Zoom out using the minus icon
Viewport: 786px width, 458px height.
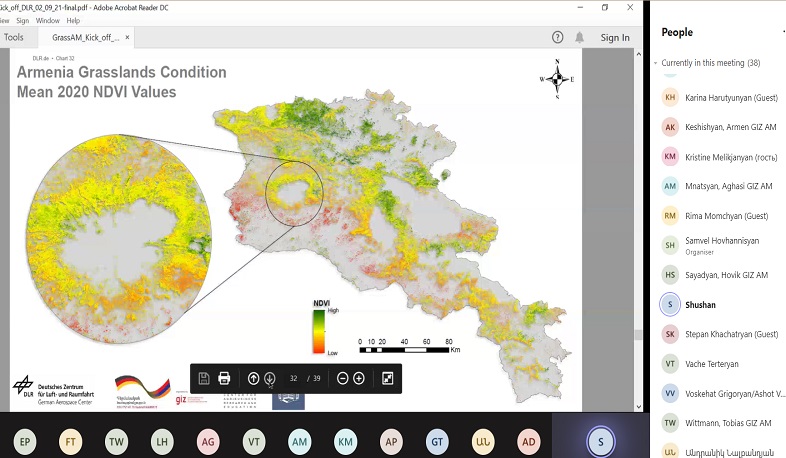pos(343,378)
